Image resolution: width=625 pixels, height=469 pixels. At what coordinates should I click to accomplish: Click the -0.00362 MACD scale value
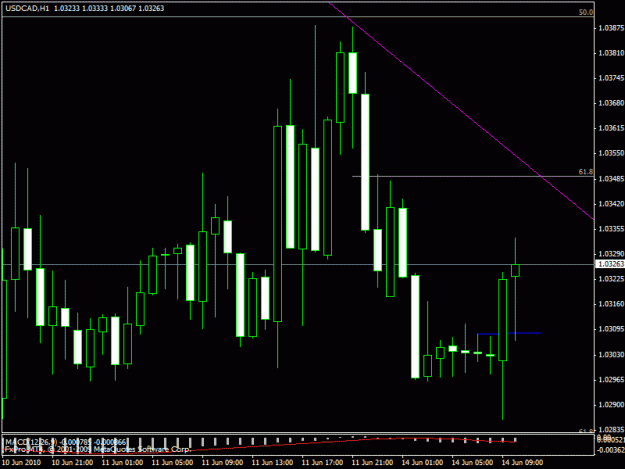[x=610, y=450]
